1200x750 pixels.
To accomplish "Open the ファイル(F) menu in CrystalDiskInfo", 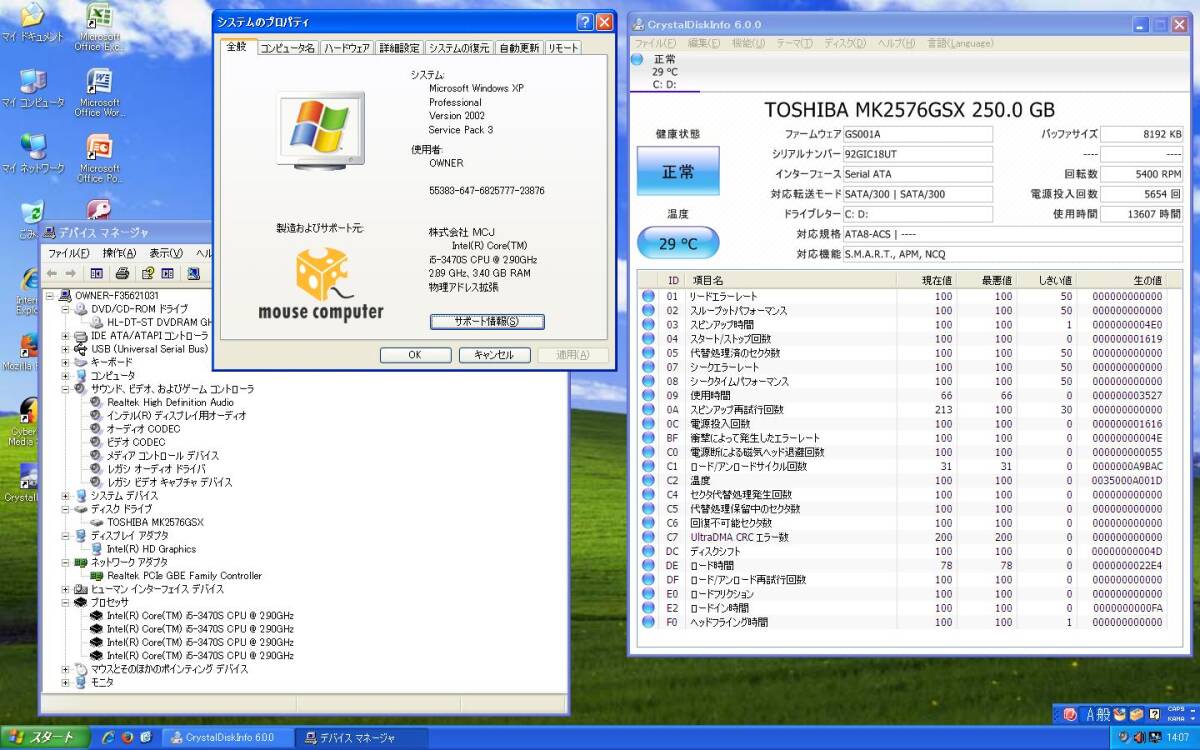I will pos(655,44).
